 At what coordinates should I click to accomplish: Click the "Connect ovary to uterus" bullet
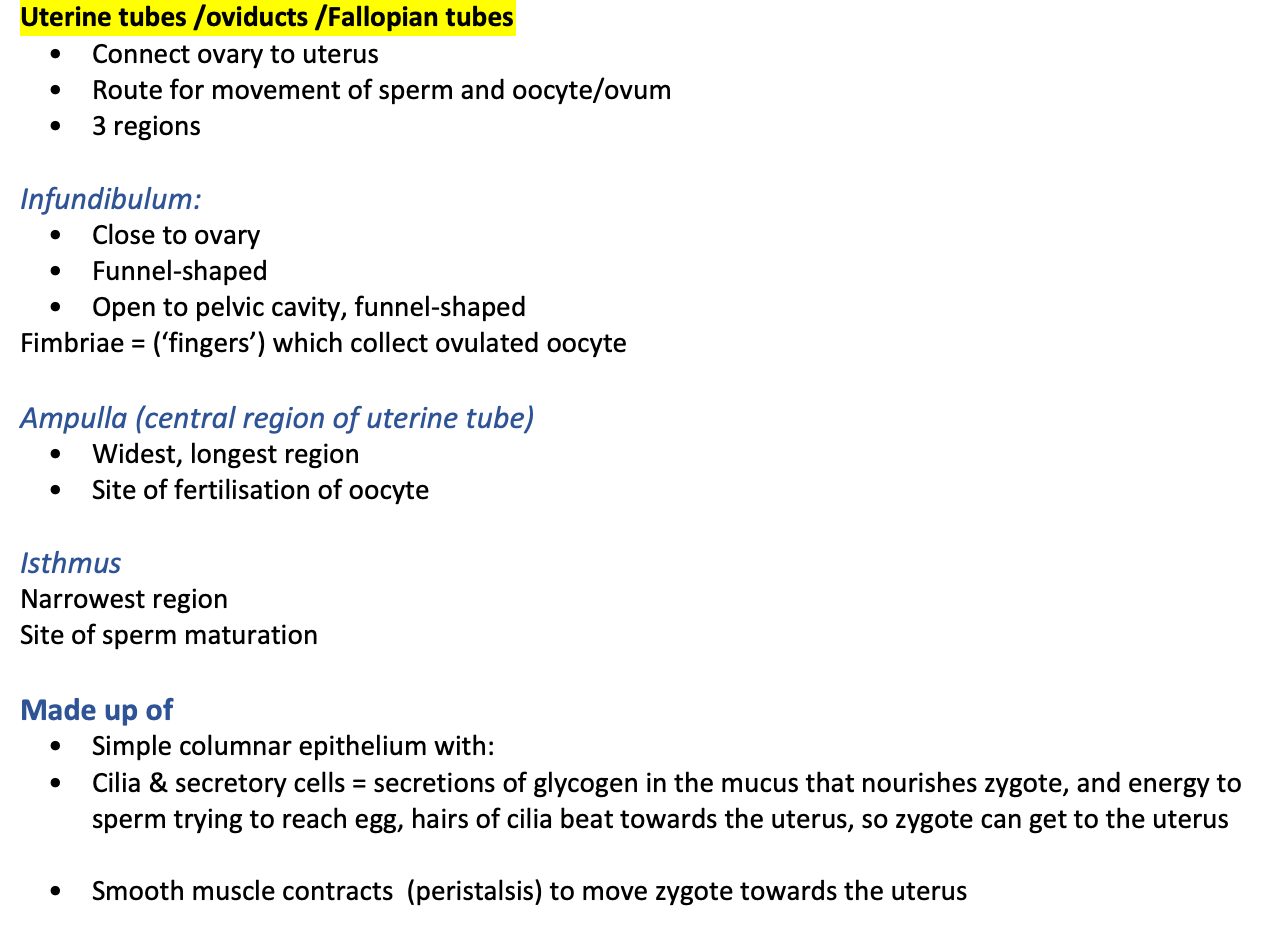pyautogui.click(x=235, y=54)
